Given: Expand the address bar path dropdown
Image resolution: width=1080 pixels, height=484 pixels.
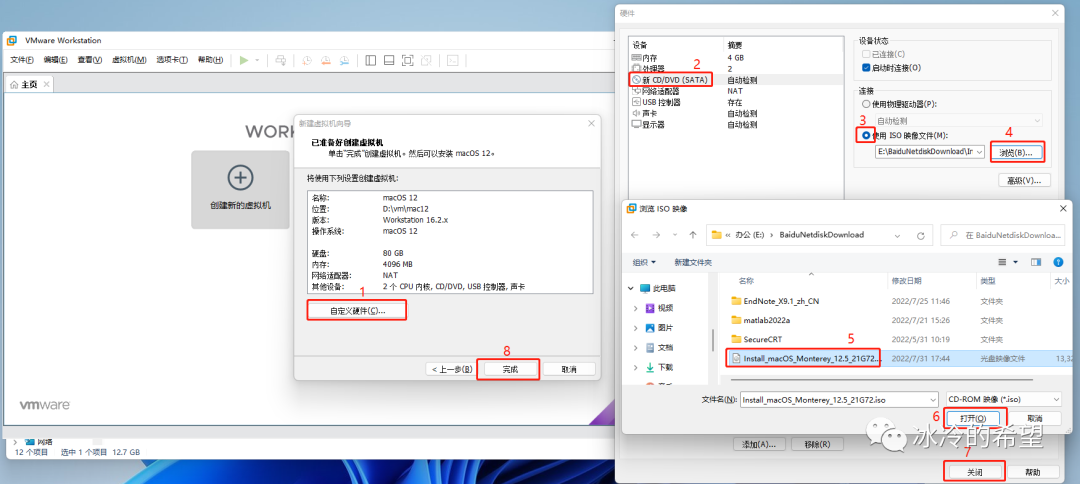Looking at the screenshot, I should coord(897,235).
